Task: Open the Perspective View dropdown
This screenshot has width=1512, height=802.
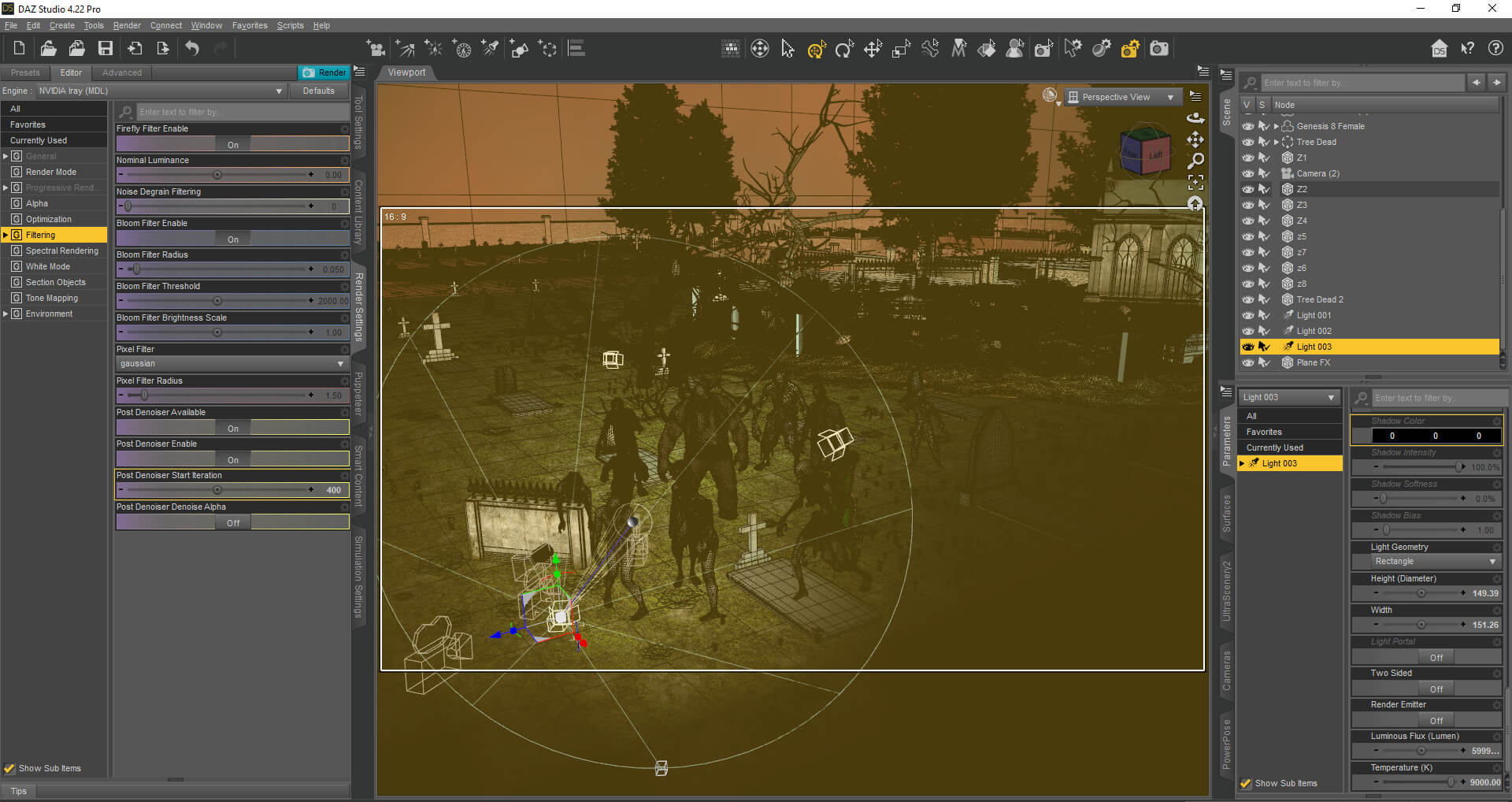Action: tap(1124, 97)
